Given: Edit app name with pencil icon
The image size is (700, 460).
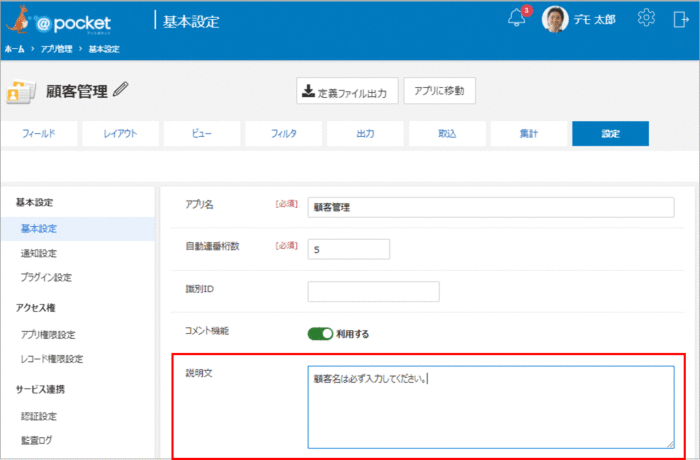Looking at the screenshot, I should 121,89.
